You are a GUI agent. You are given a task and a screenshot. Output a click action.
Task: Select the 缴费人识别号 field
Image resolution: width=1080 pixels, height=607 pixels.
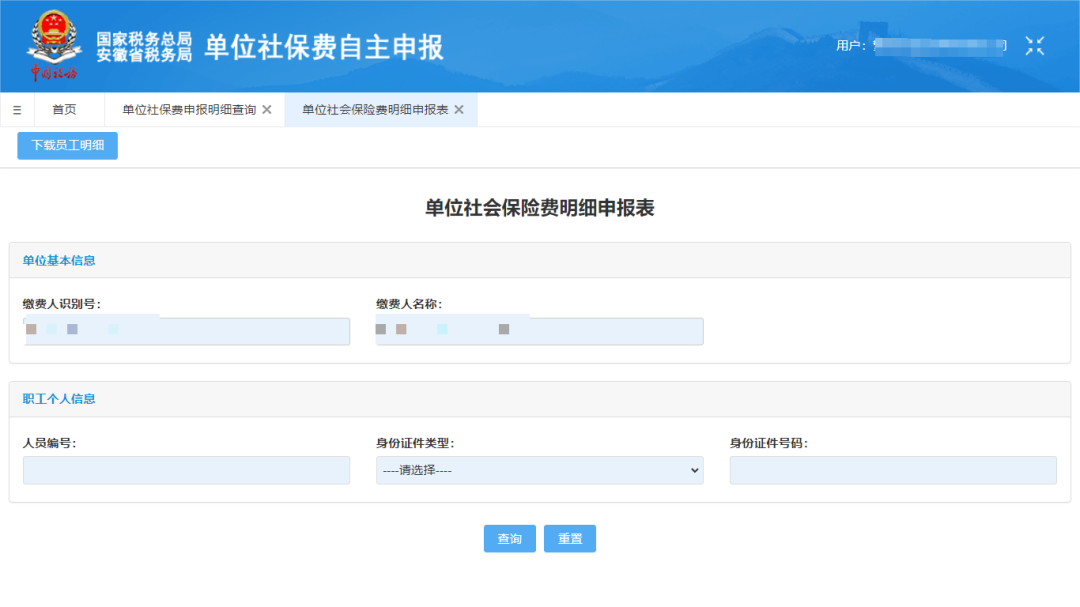pyautogui.click(x=186, y=331)
